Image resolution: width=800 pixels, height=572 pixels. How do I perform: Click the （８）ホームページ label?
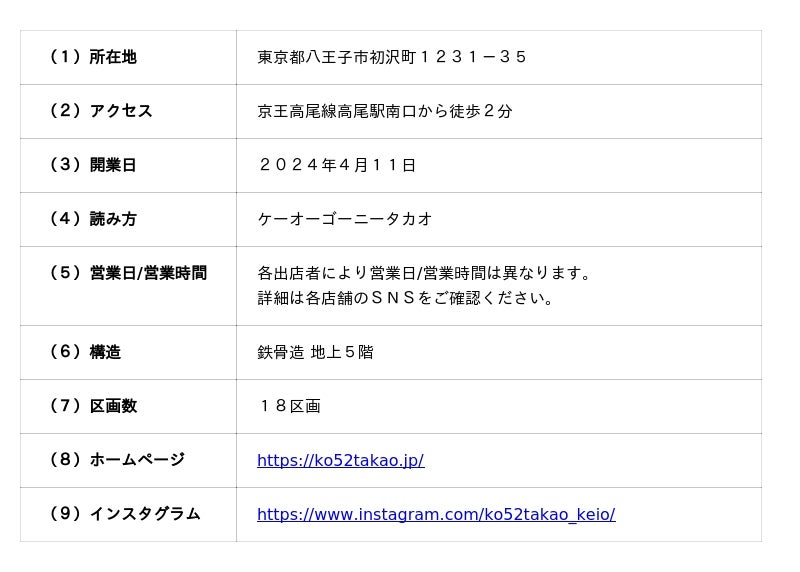[117, 460]
